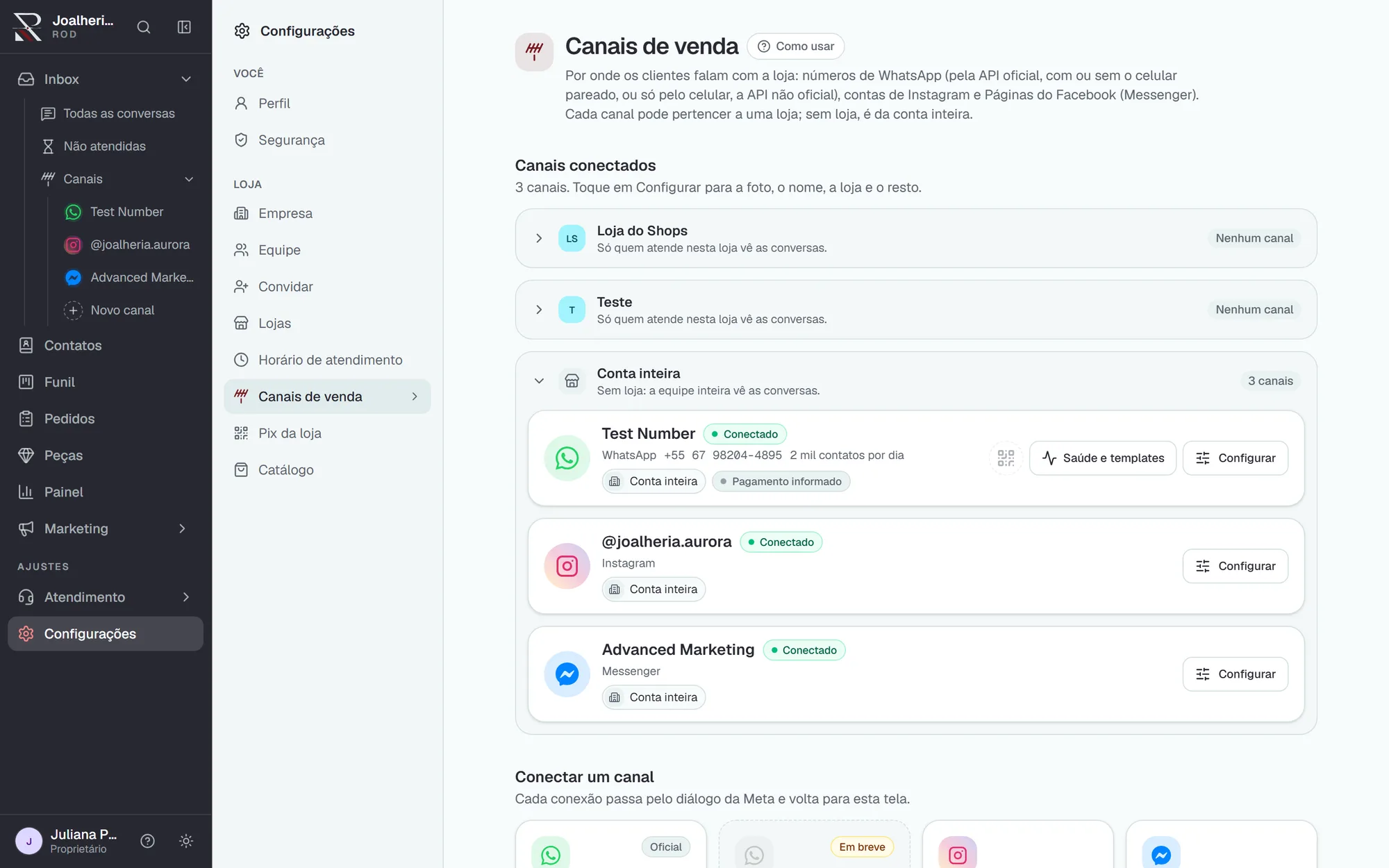Select the Messenger connect card icon
The height and width of the screenshot is (868, 1389).
coord(1161,854)
